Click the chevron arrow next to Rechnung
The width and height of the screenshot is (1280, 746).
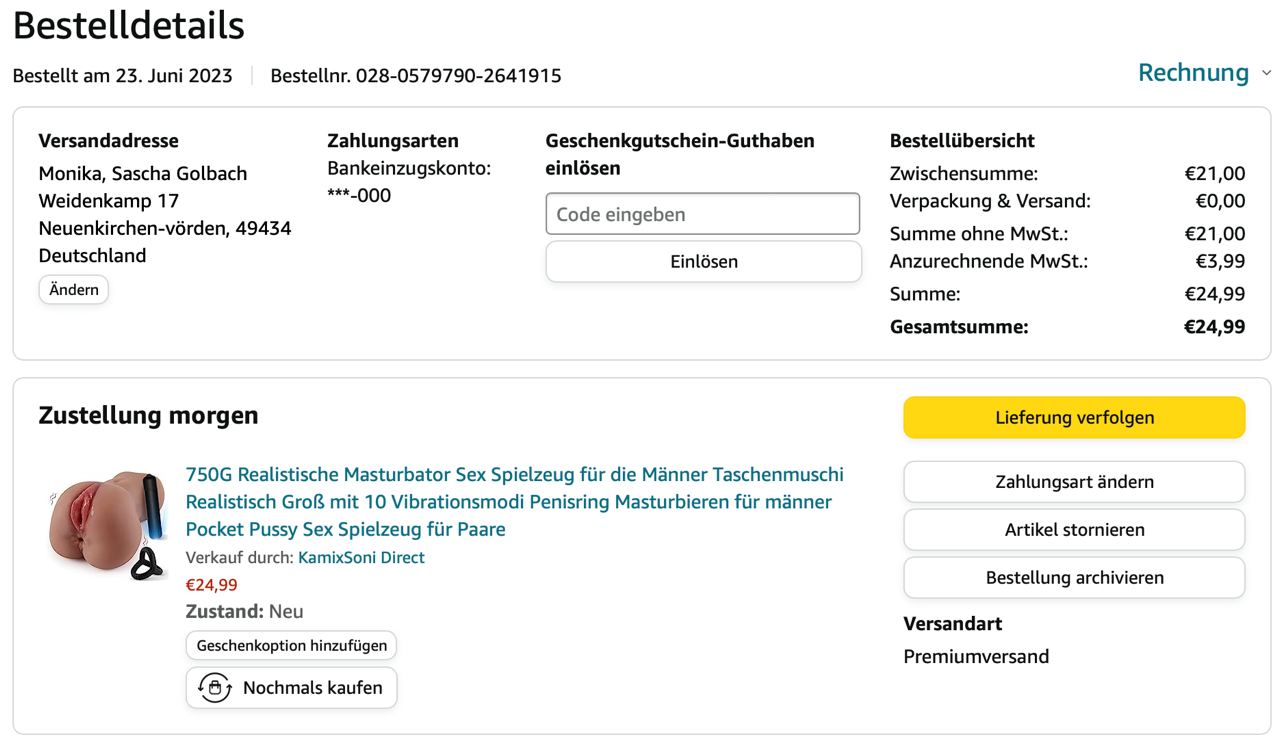pyautogui.click(x=1266, y=73)
